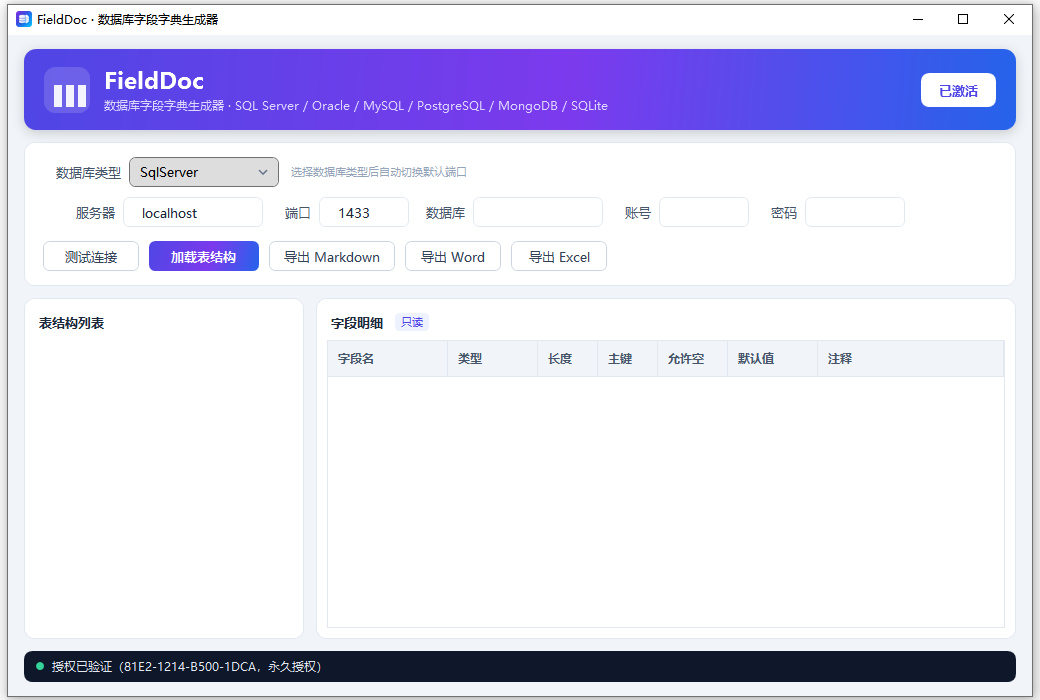Screen dimensions: 1040x700
Task: Click the 服务器 label
Action: click(95, 213)
